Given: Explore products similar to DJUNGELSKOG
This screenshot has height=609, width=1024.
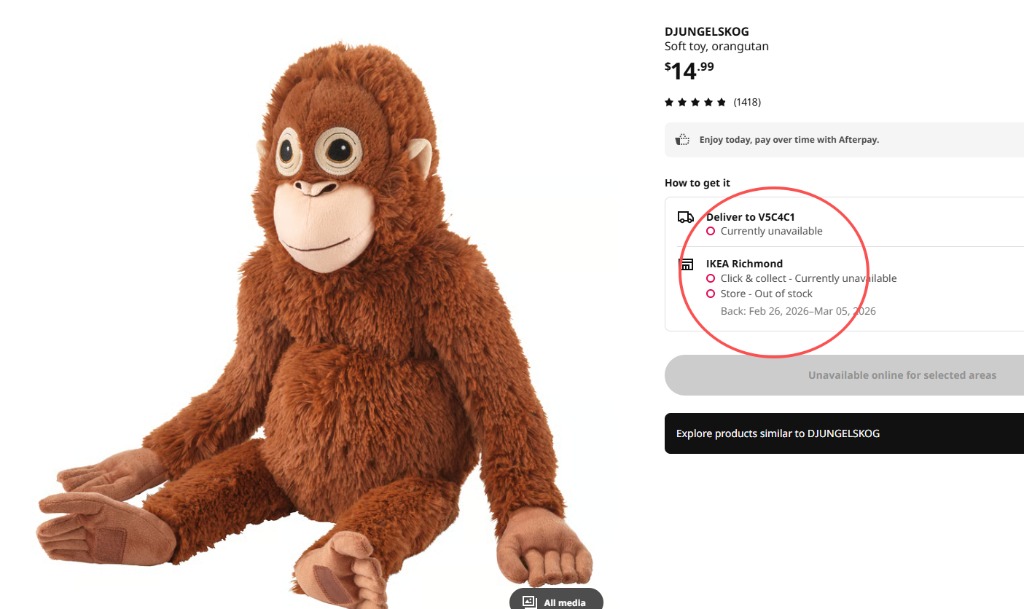Looking at the screenshot, I should tap(844, 433).
